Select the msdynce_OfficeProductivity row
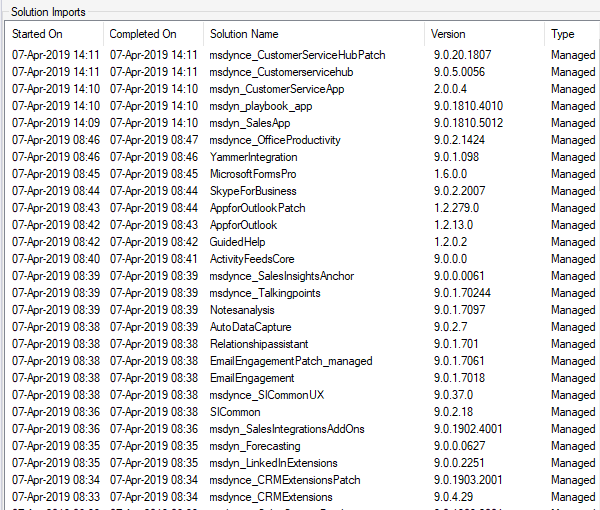 tap(302, 140)
